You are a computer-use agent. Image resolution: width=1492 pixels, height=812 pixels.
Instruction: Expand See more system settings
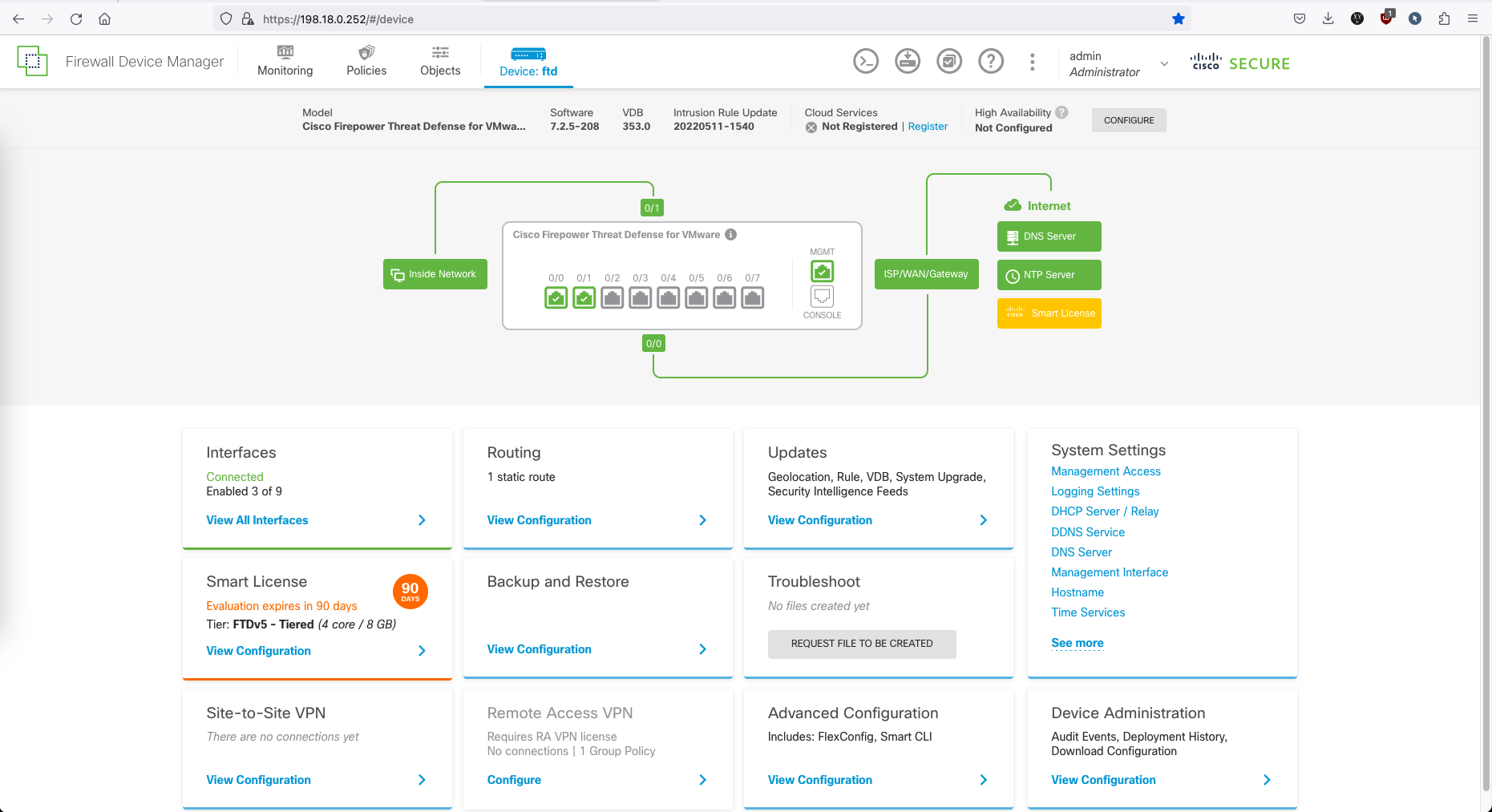1077,643
